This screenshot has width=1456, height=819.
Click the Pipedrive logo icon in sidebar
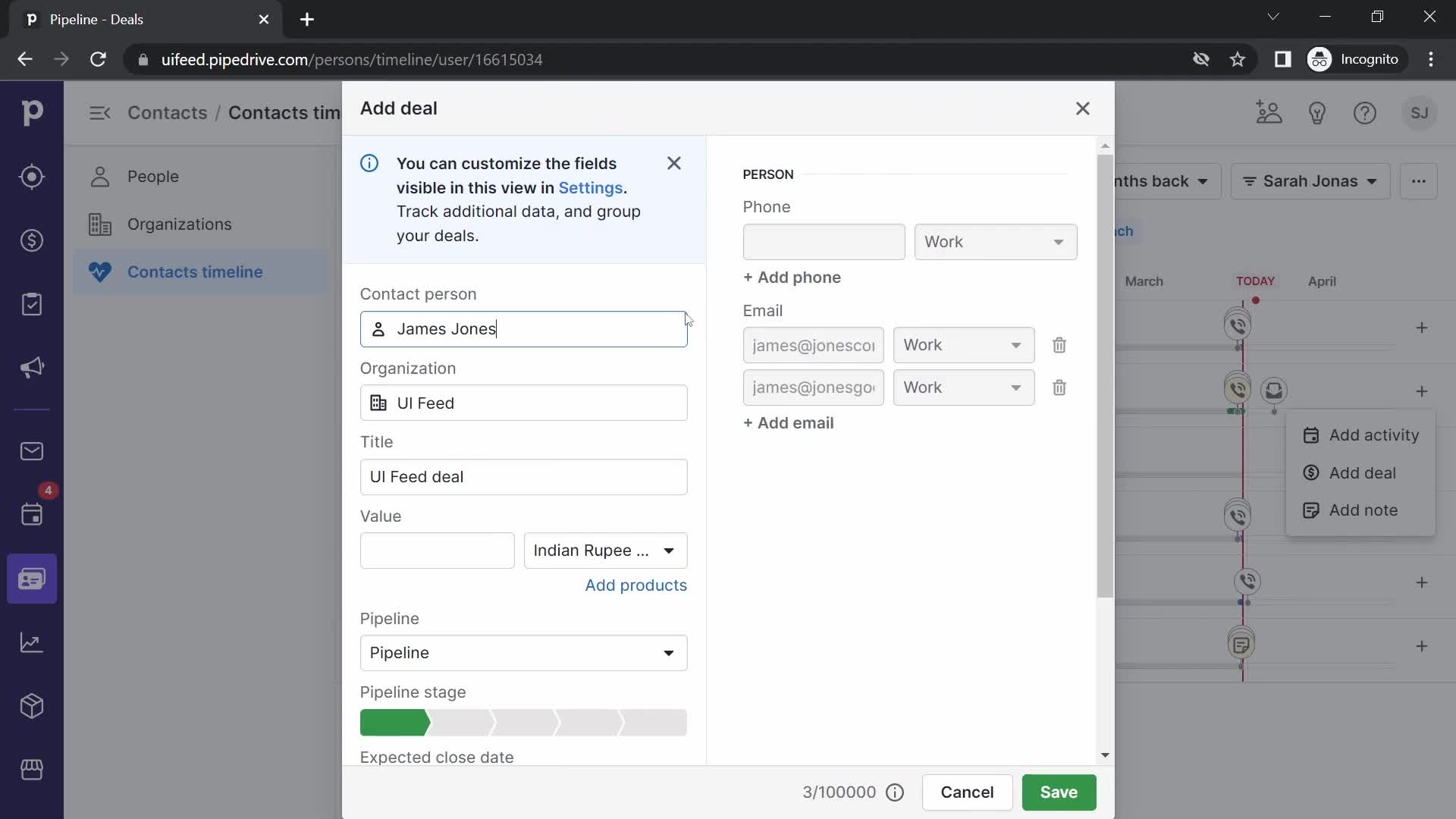pos(30,112)
